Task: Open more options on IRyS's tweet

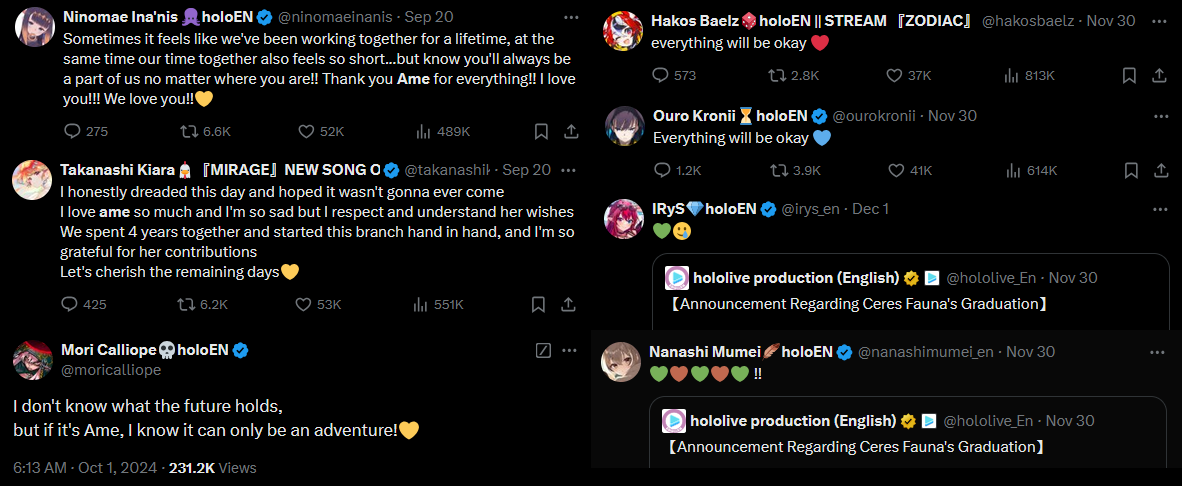Action: point(1159,209)
